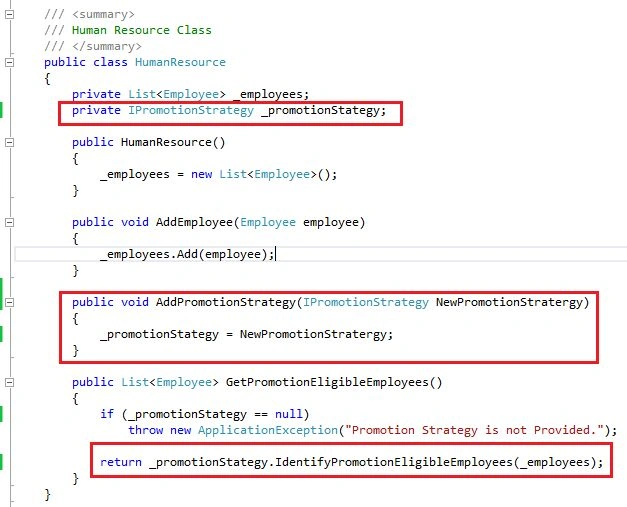Click NewPromotionStratergy parameter in method signature

[509, 302]
